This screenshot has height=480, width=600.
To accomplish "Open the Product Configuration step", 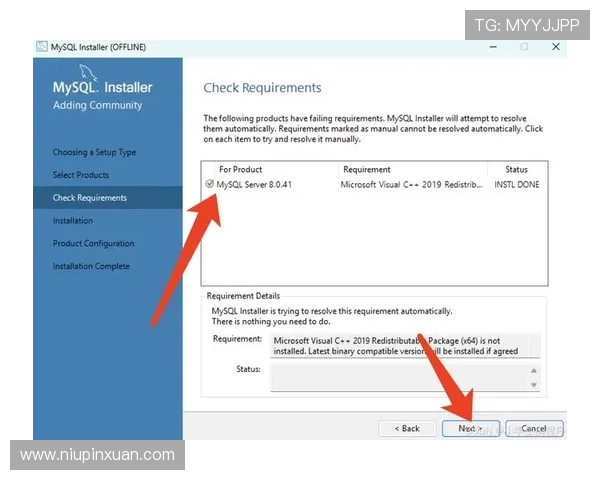I will tap(93, 243).
